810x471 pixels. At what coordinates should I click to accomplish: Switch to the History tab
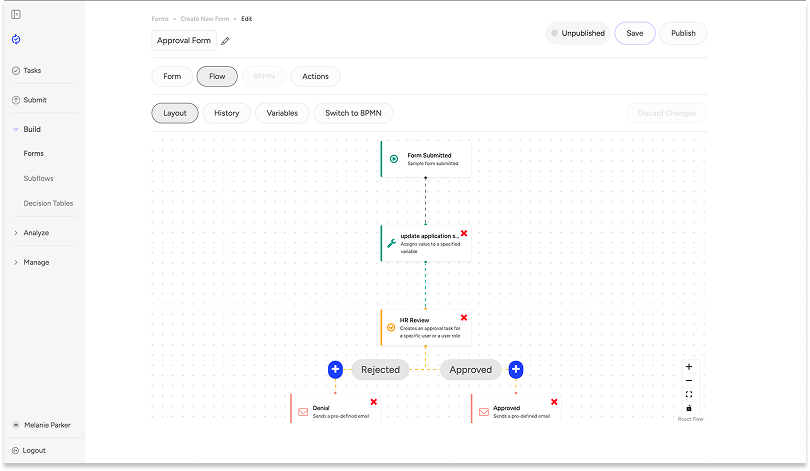tap(227, 113)
